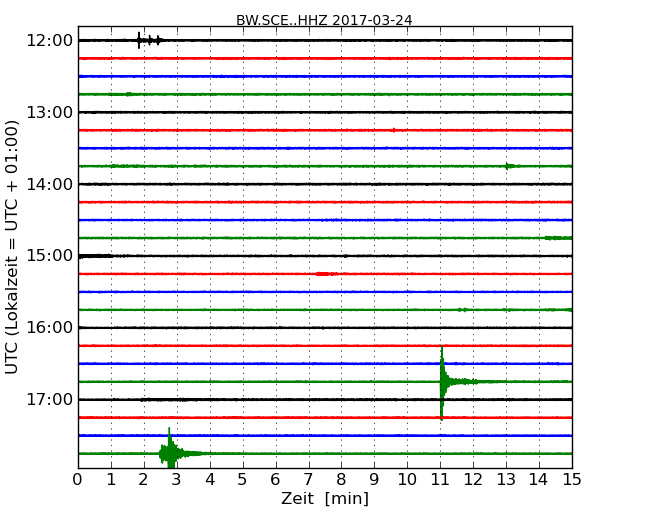Click the Zeit [min] x-axis label
Image resolution: width=650 pixels, height=520 pixels.
tap(324, 499)
